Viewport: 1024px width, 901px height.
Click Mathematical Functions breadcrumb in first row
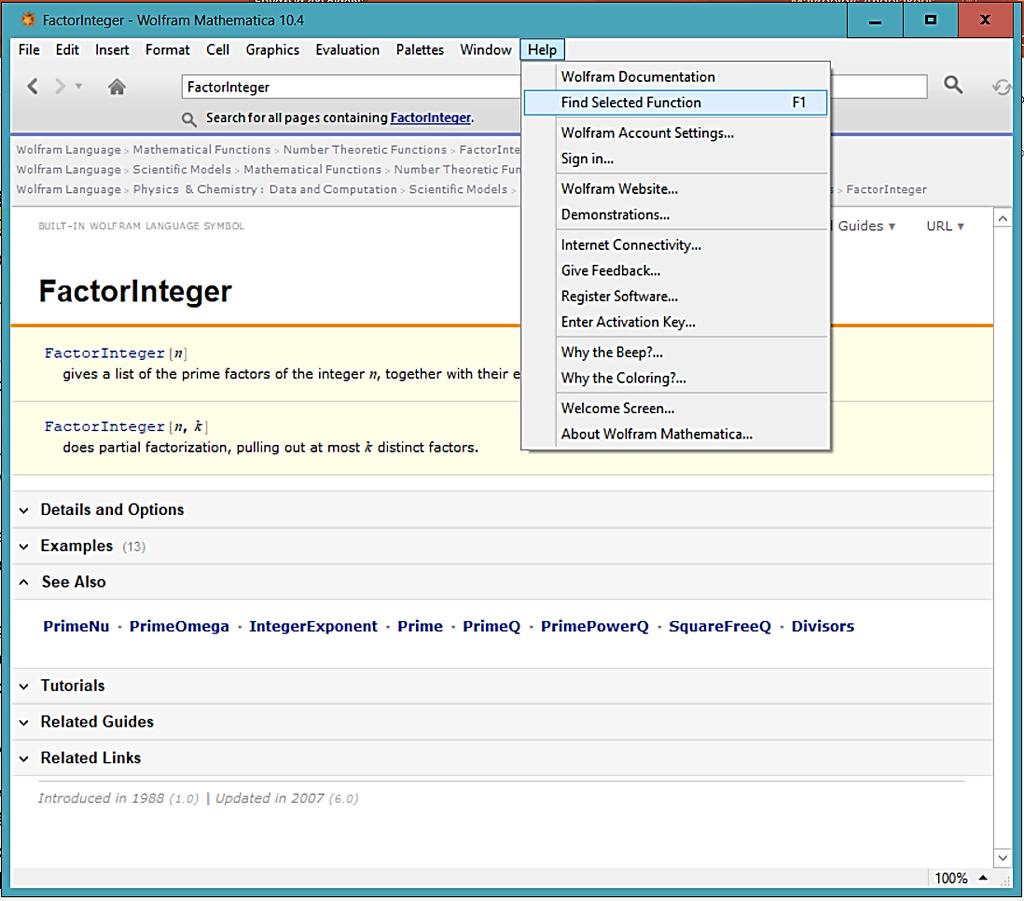(x=202, y=150)
